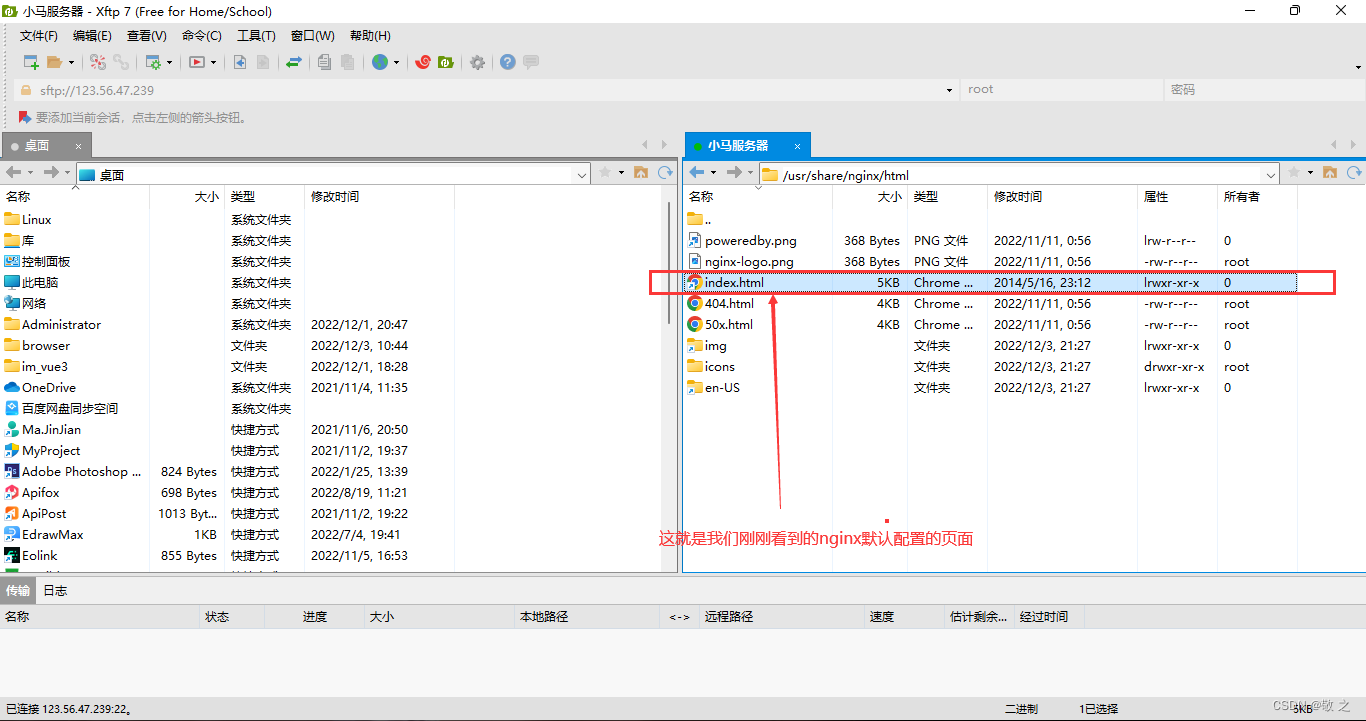Go to parent folder in local pane
Screen dimensions: 1366x721
pyautogui.click(x=641, y=173)
